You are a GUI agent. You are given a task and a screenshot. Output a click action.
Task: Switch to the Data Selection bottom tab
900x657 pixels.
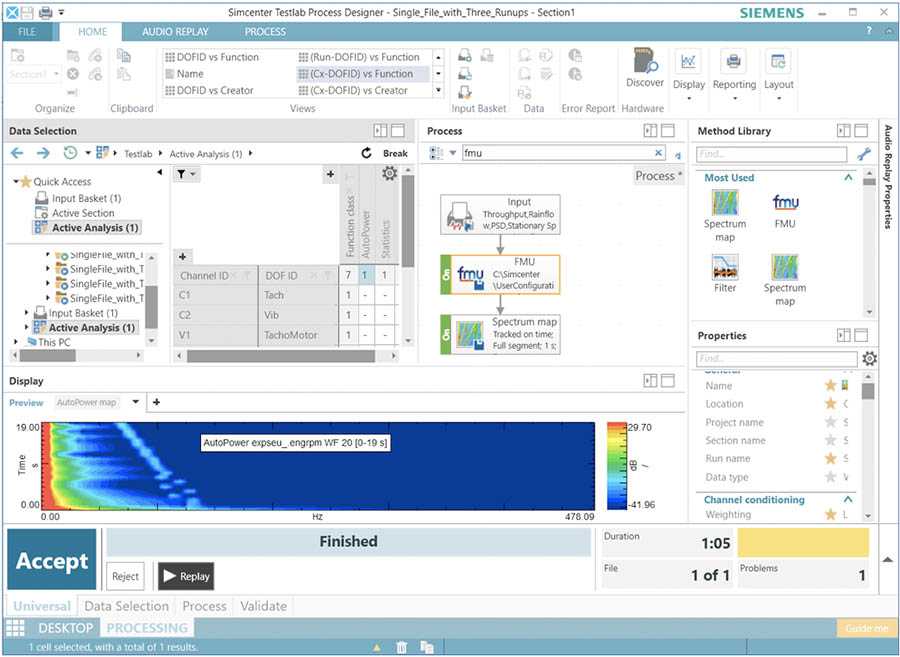126,606
